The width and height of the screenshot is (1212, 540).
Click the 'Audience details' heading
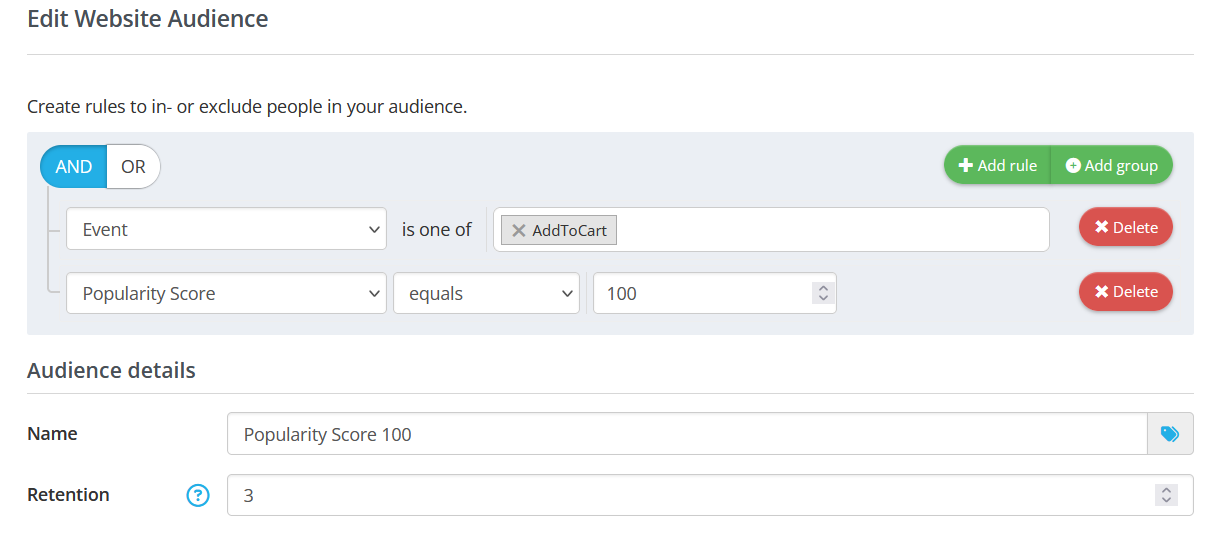(x=111, y=370)
